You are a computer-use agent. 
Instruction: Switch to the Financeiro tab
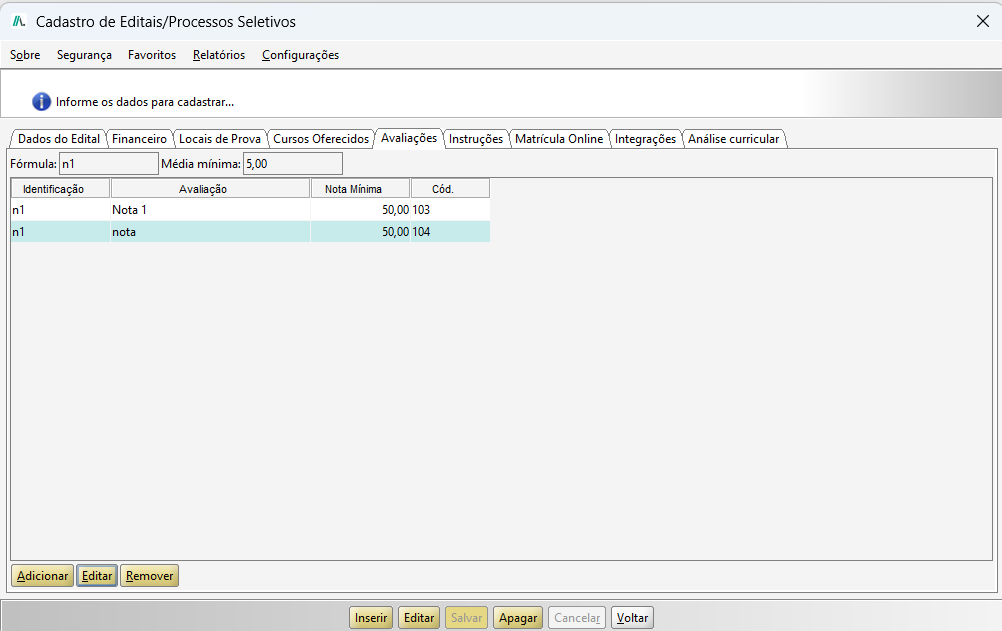tap(139, 139)
